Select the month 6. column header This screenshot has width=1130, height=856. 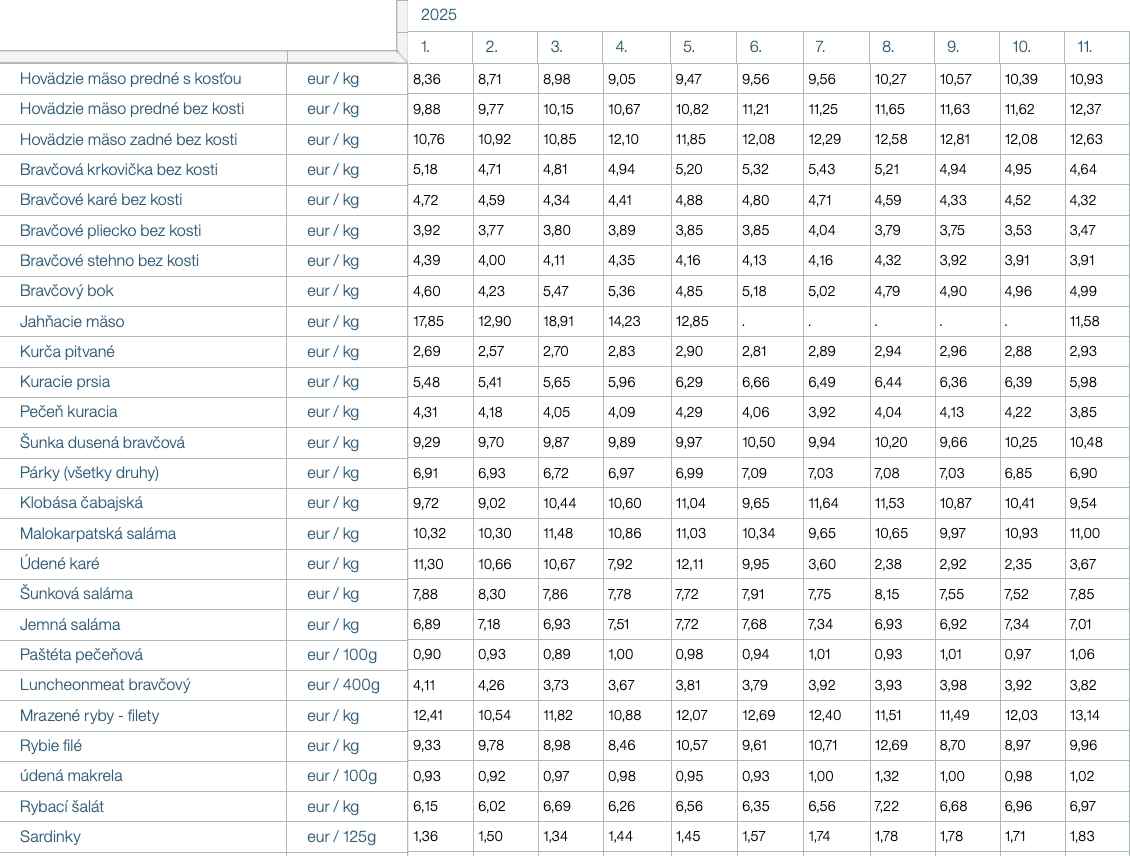[755, 47]
